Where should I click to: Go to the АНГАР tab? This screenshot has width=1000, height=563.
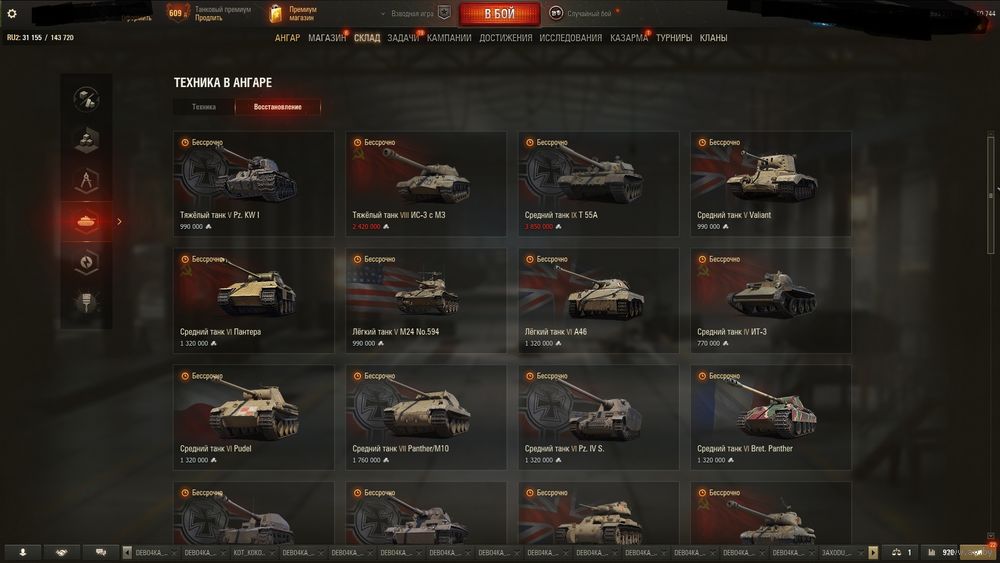click(x=287, y=38)
